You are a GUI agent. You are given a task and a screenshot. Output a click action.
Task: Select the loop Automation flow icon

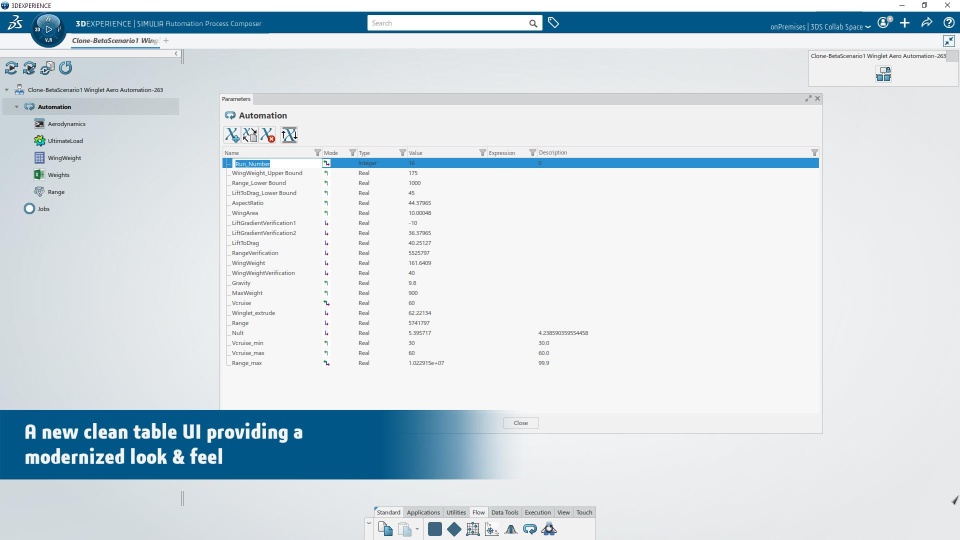tap(530, 529)
